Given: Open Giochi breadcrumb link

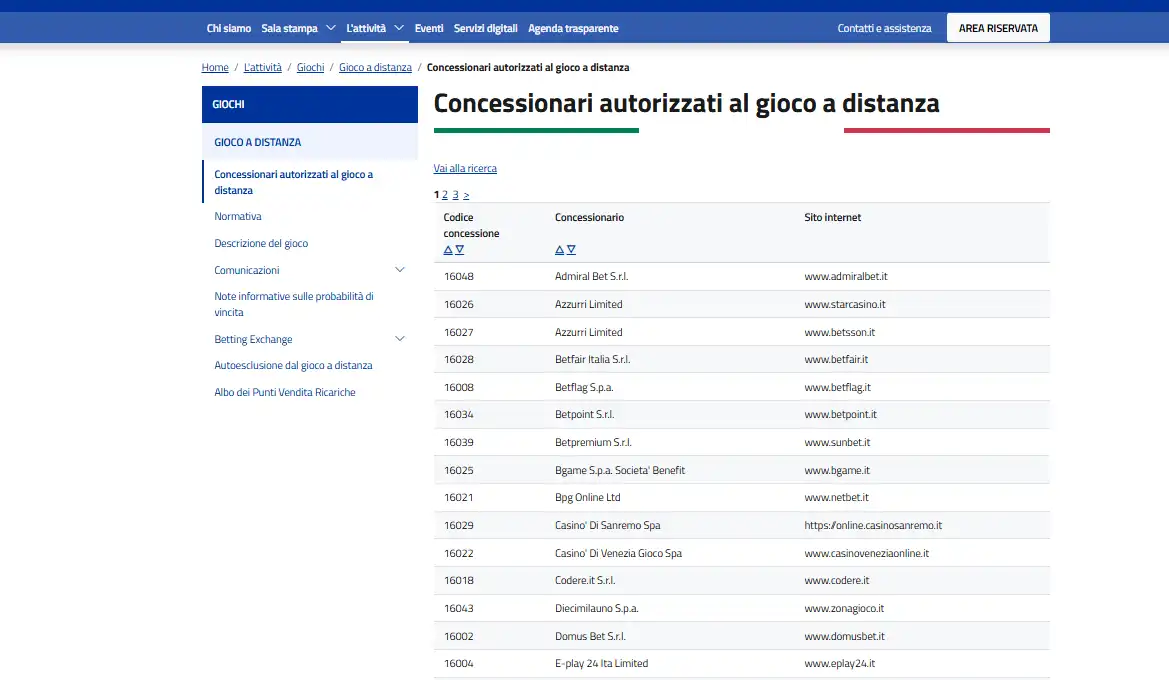Looking at the screenshot, I should (x=310, y=67).
